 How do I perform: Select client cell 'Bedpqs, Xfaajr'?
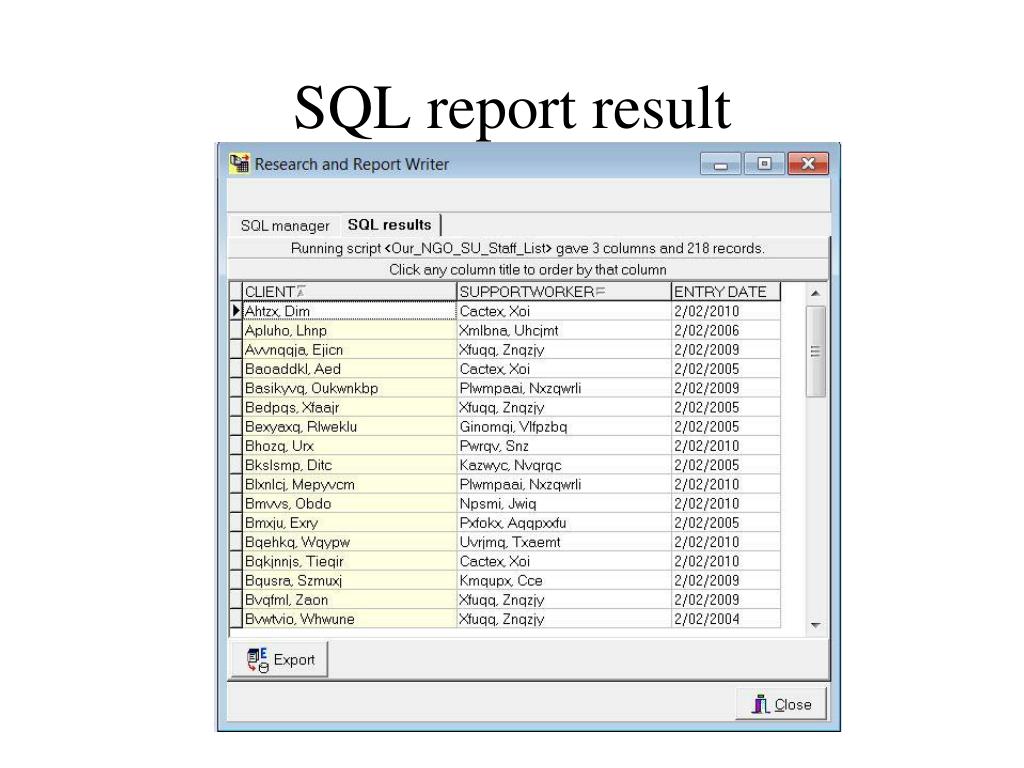(349, 408)
